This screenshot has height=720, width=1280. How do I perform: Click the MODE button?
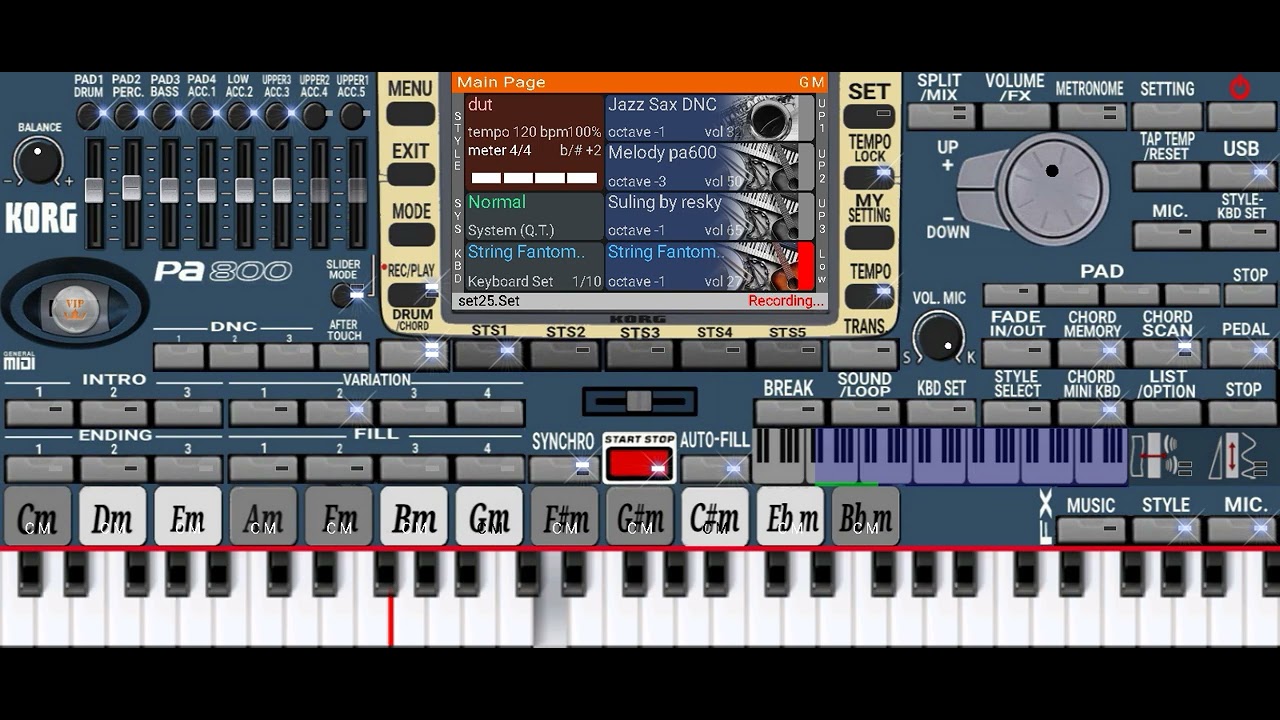tap(410, 235)
